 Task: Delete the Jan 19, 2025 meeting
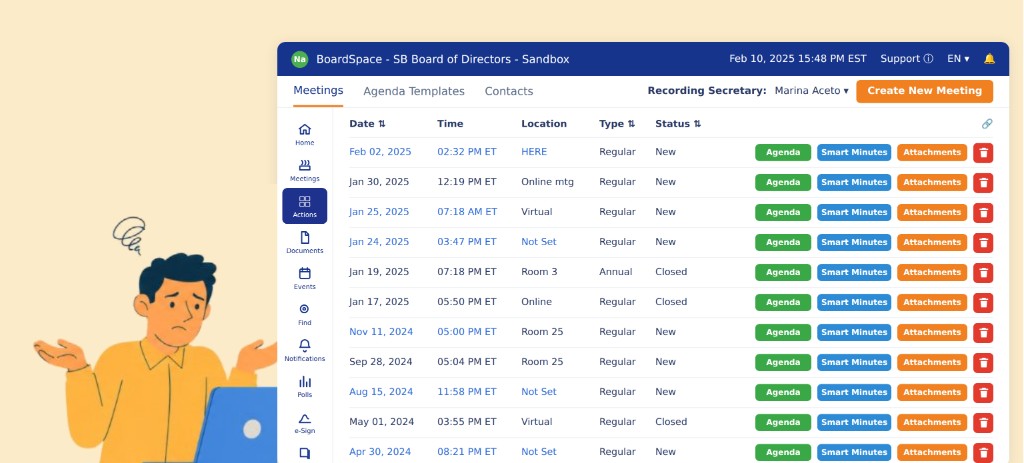click(x=983, y=272)
